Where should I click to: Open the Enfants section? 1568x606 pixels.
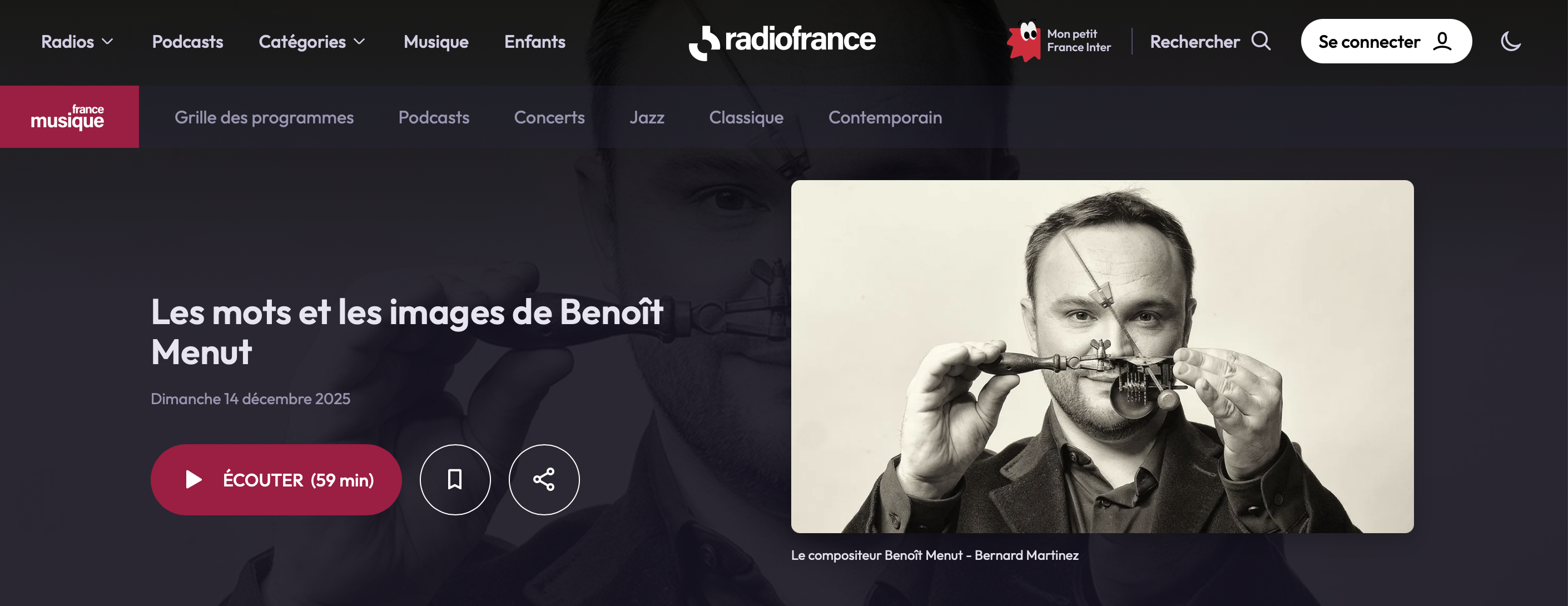(534, 41)
